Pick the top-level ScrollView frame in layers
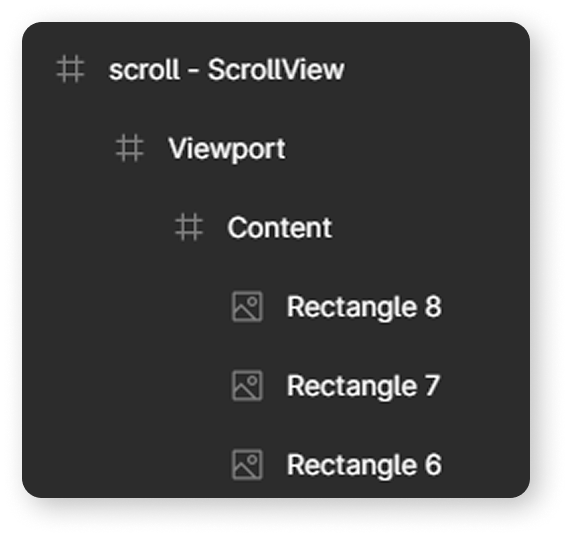 click(x=276, y=69)
